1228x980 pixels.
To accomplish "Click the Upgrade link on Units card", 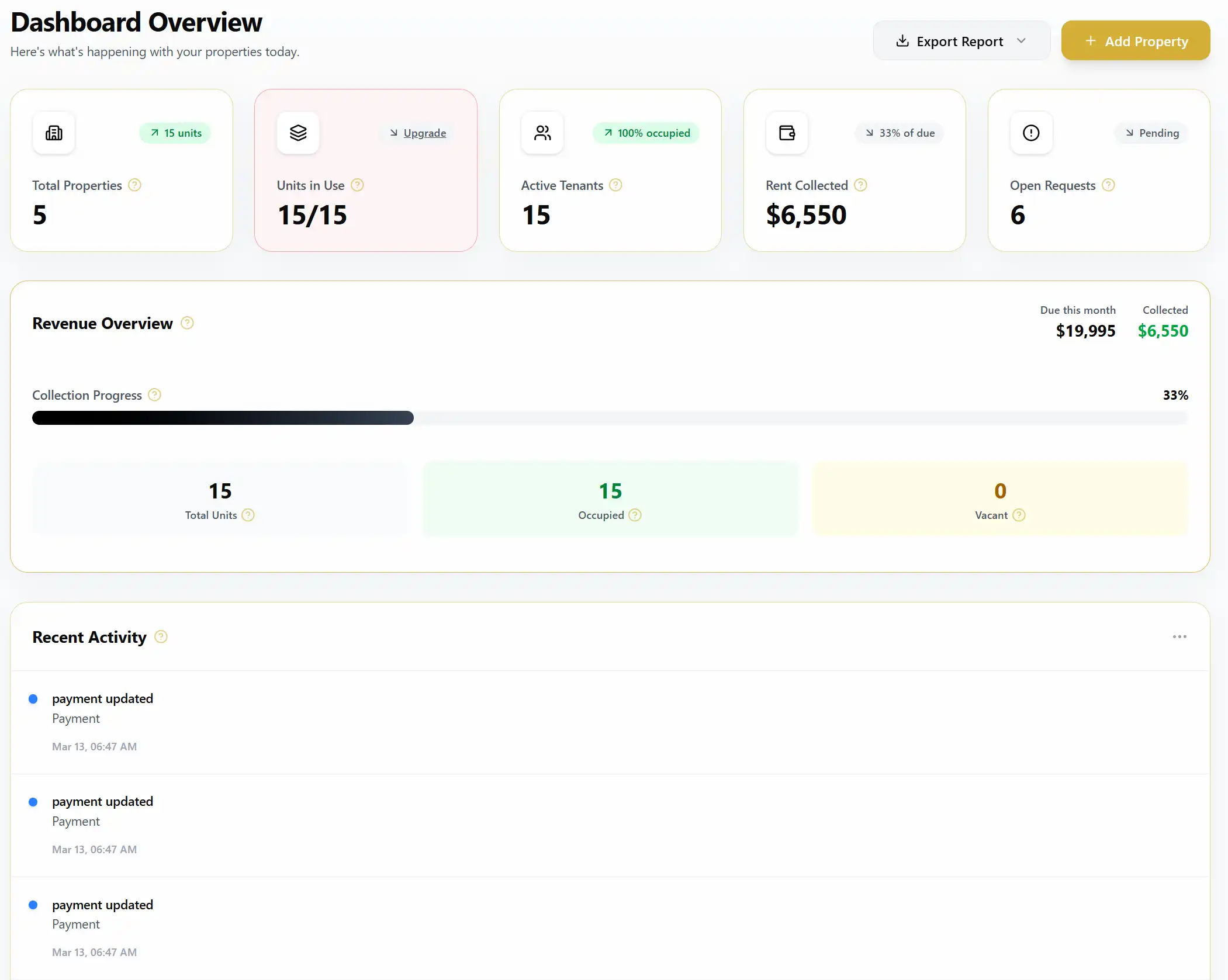I will pyautogui.click(x=425, y=133).
